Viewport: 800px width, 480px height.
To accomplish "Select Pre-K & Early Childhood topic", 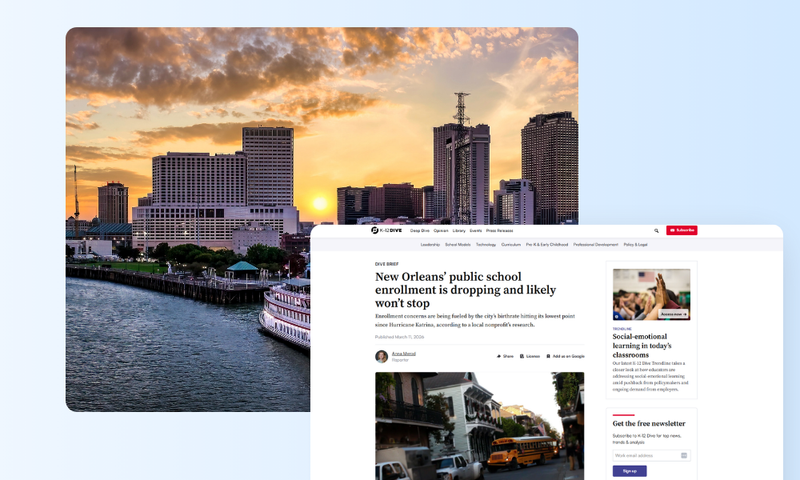I will point(547,245).
